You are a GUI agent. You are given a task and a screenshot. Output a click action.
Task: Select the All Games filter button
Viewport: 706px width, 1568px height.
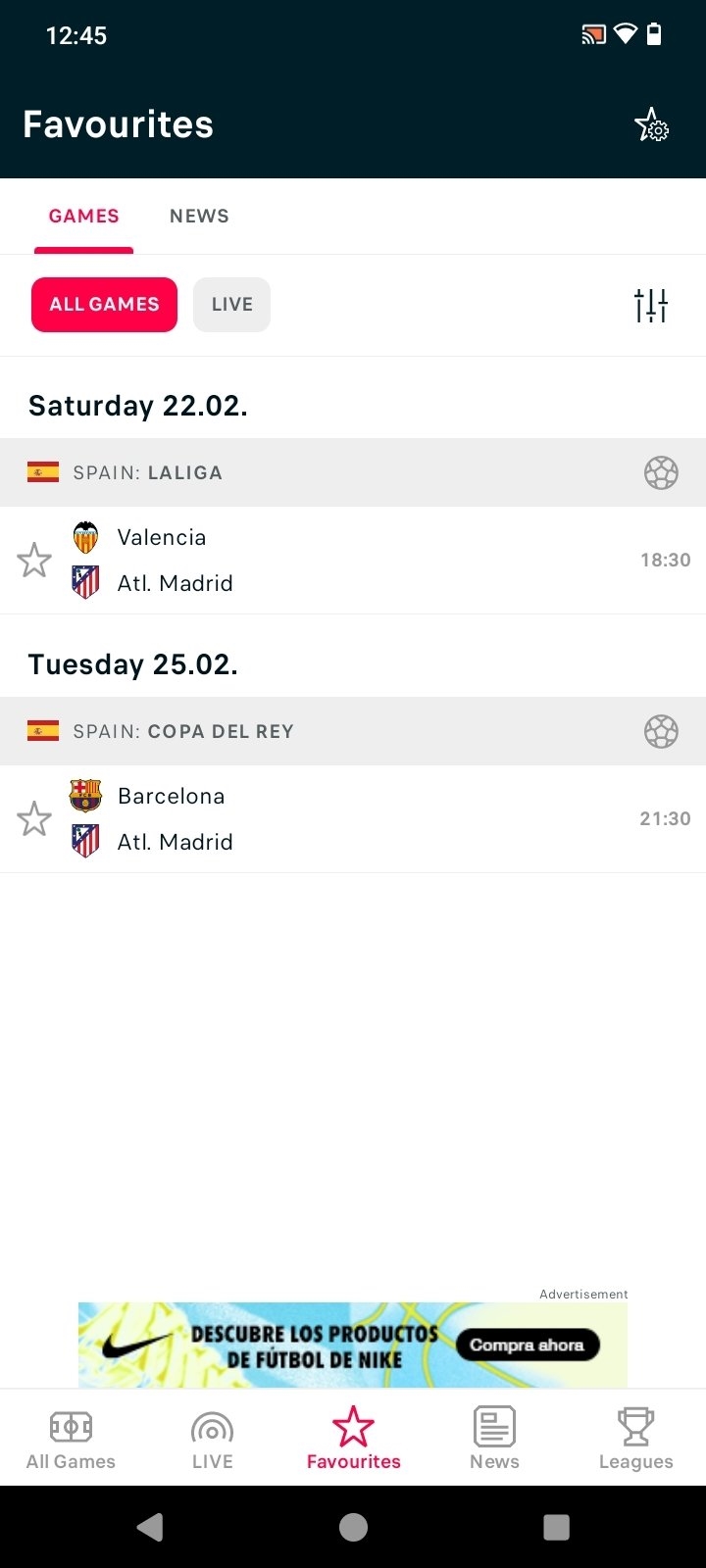(104, 305)
